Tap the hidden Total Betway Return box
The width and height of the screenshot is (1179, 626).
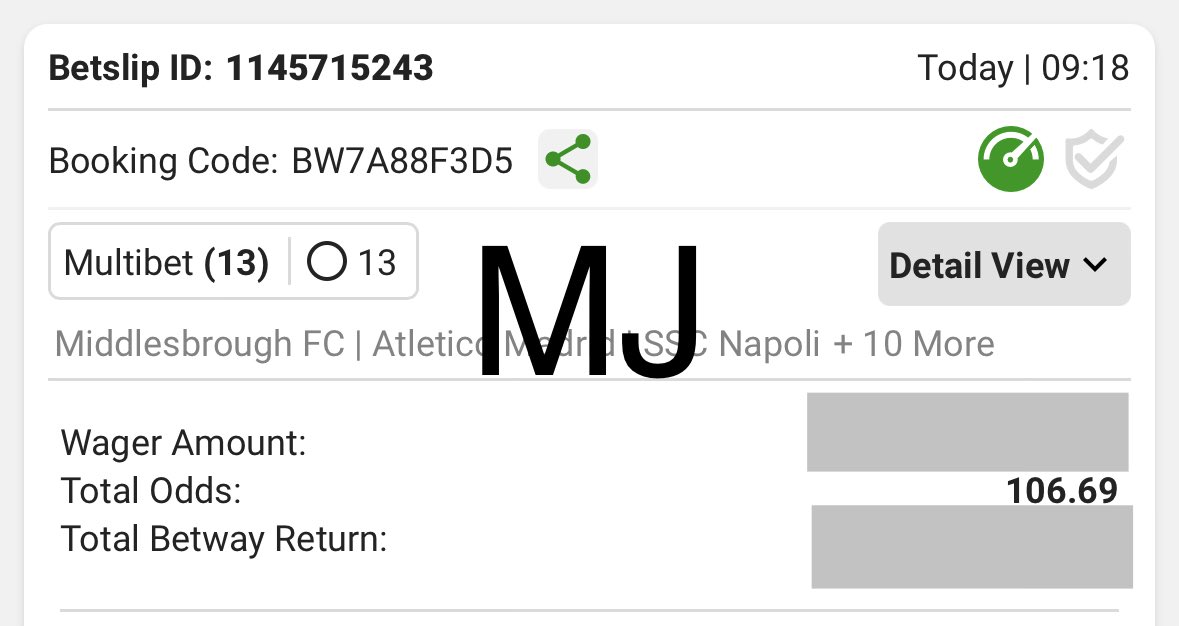pyautogui.click(x=972, y=546)
